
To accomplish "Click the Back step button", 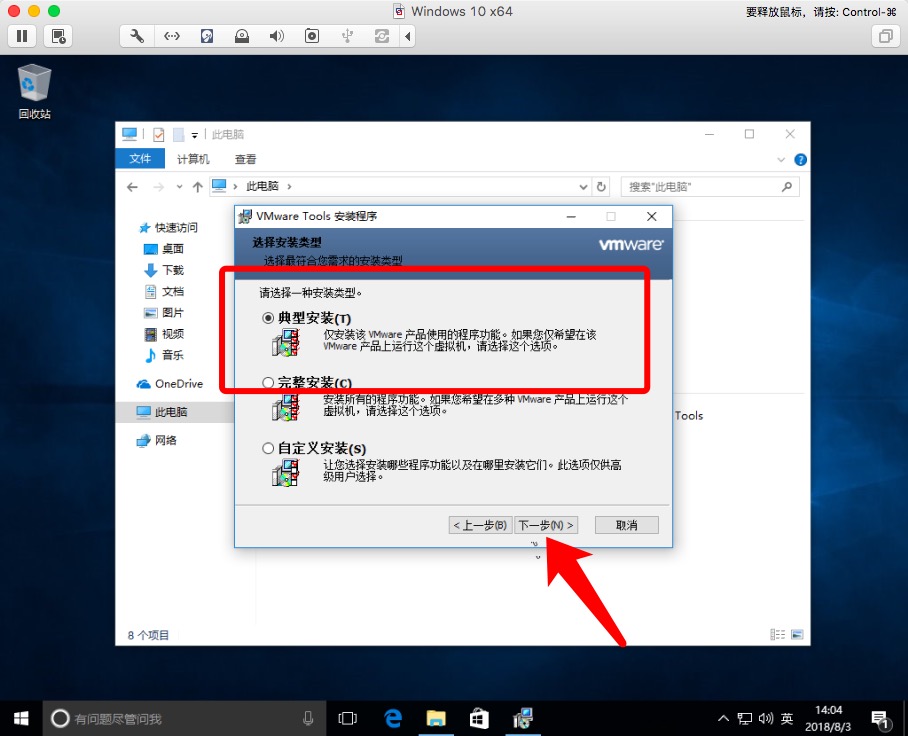I will [x=481, y=525].
